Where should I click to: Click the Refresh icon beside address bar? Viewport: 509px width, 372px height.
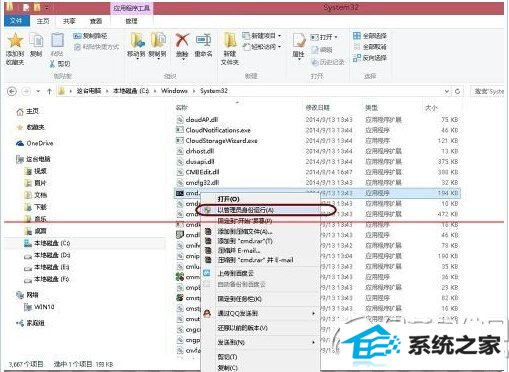pos(457,91)
